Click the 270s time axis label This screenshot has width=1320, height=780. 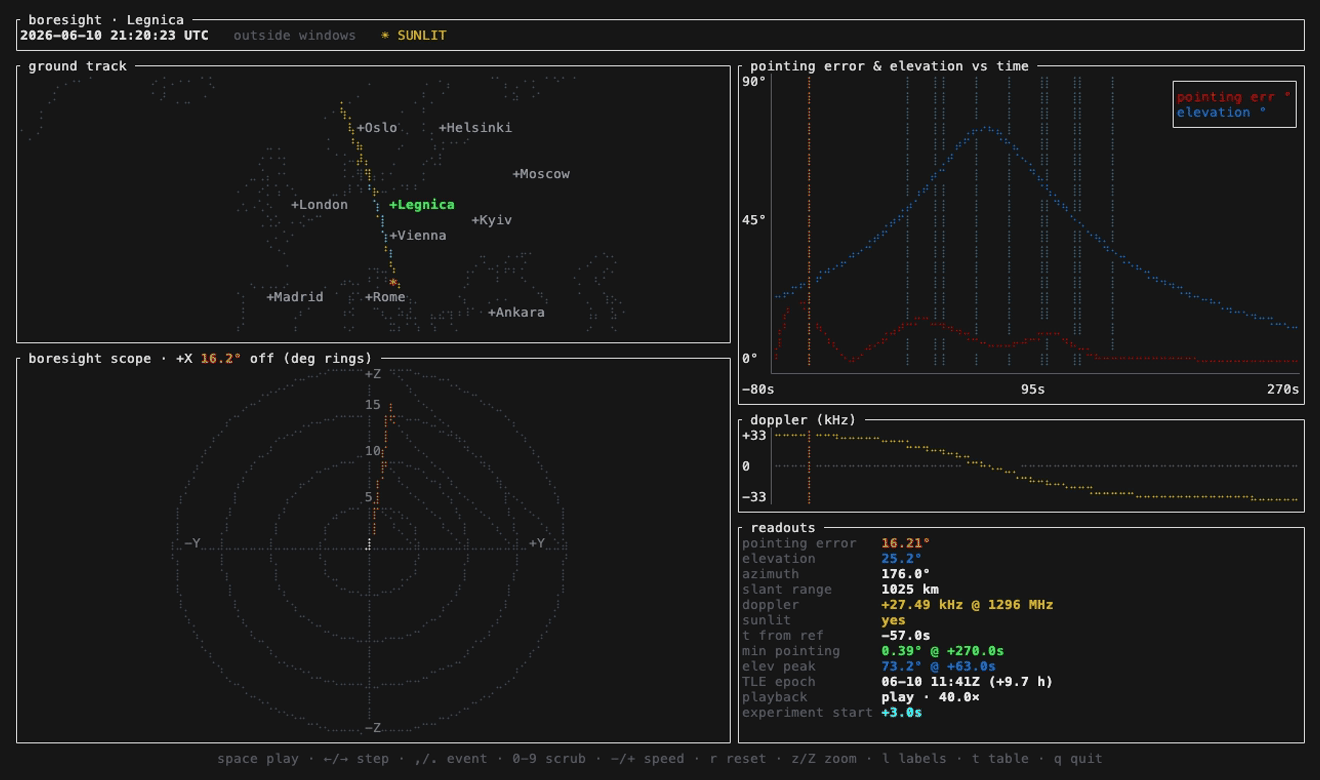pos(1283,389)
